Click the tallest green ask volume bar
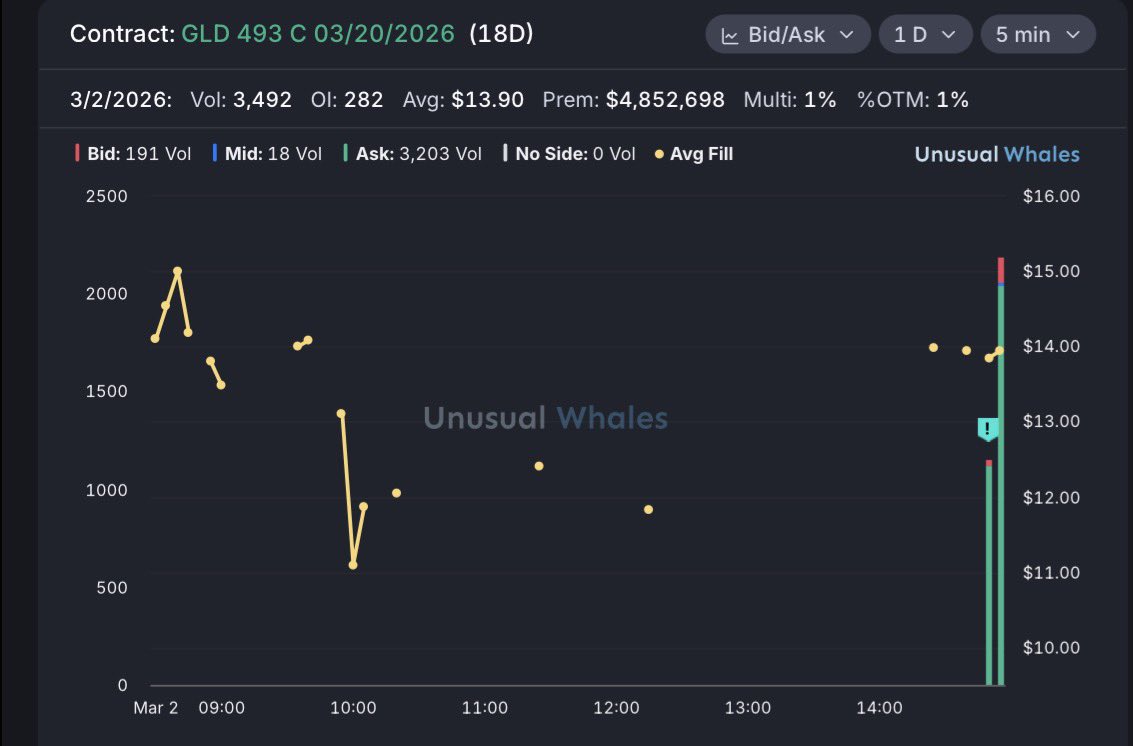The height and width of the screenshot is (746, 1133). [x=1001, y=484]
